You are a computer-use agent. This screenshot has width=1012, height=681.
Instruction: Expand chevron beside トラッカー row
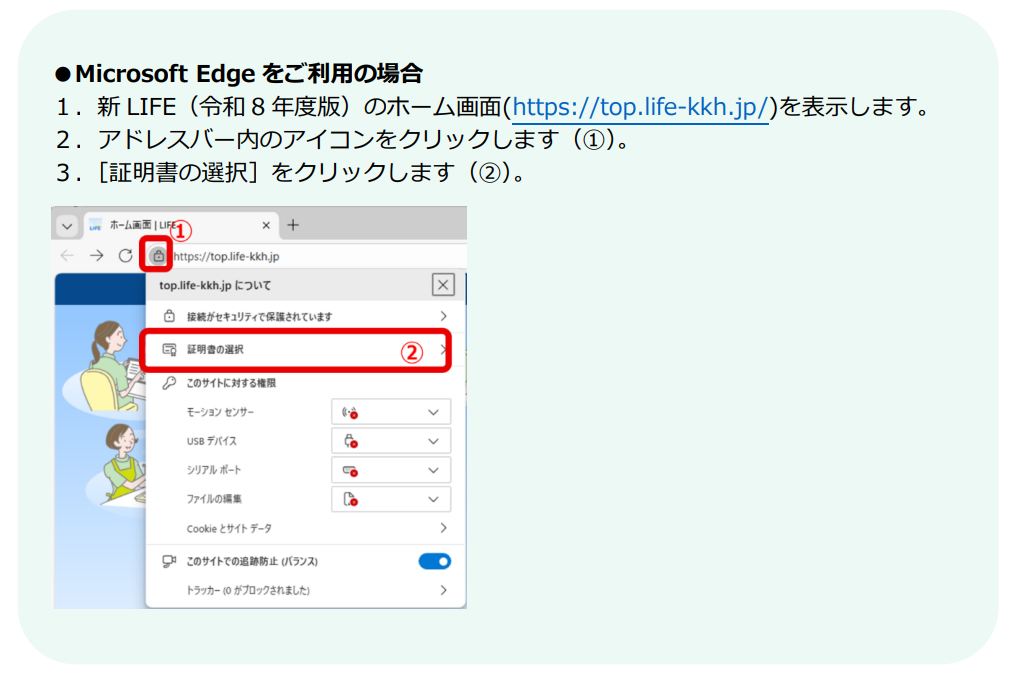(x=443, y=590)
